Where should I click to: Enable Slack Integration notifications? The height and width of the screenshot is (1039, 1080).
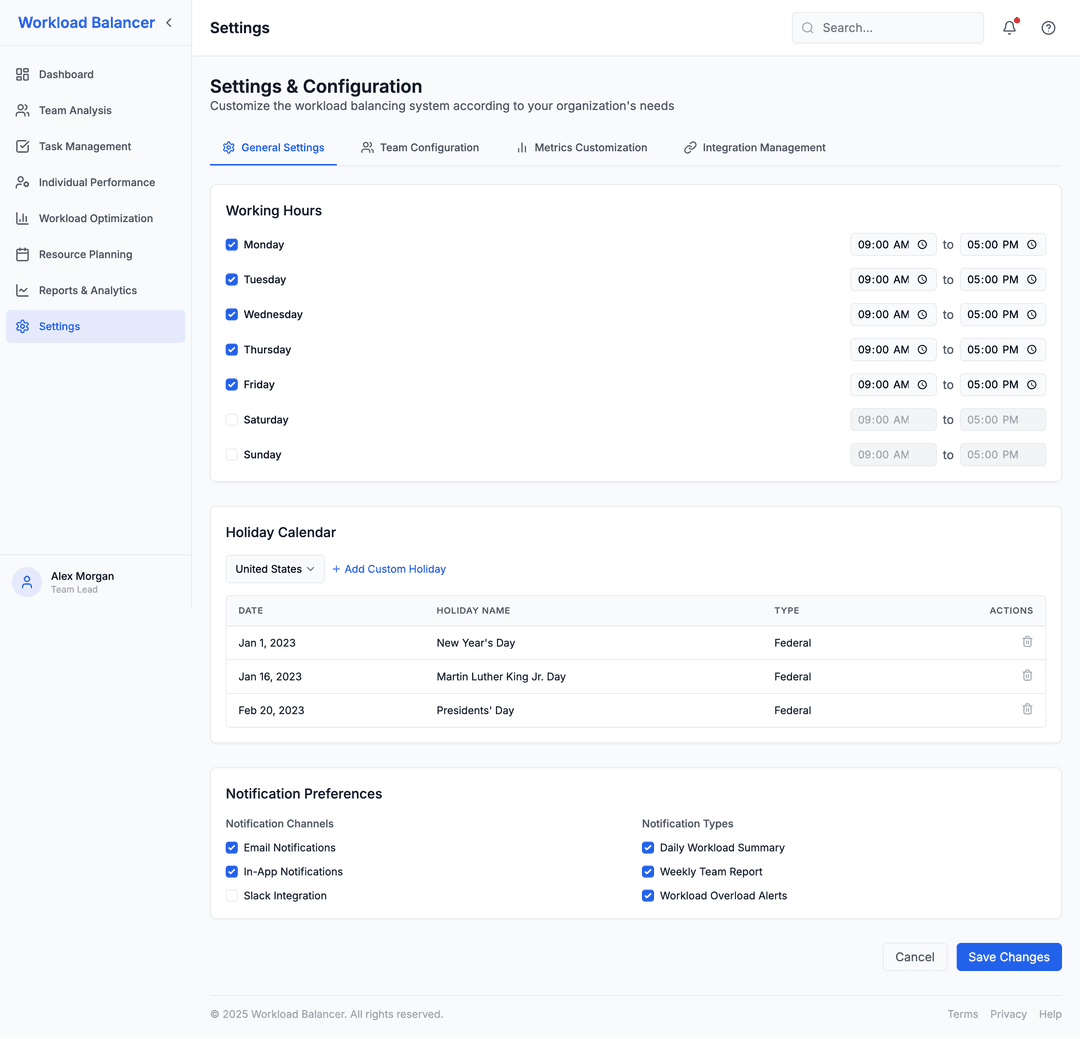point(231,895)
